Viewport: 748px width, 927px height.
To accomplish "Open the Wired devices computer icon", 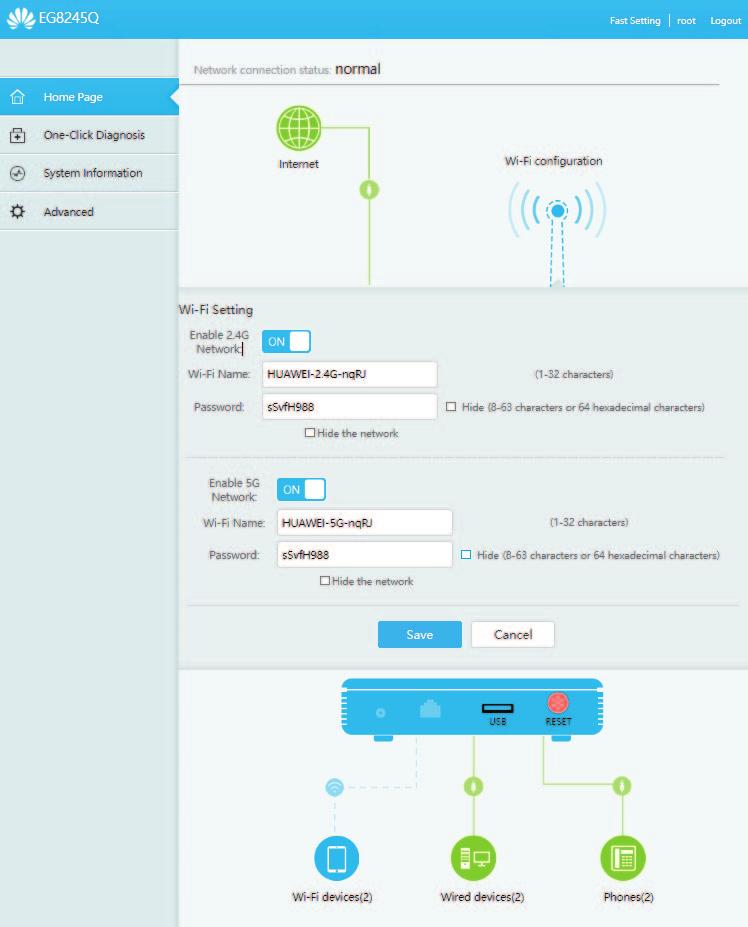I will (x=474, y=858).
